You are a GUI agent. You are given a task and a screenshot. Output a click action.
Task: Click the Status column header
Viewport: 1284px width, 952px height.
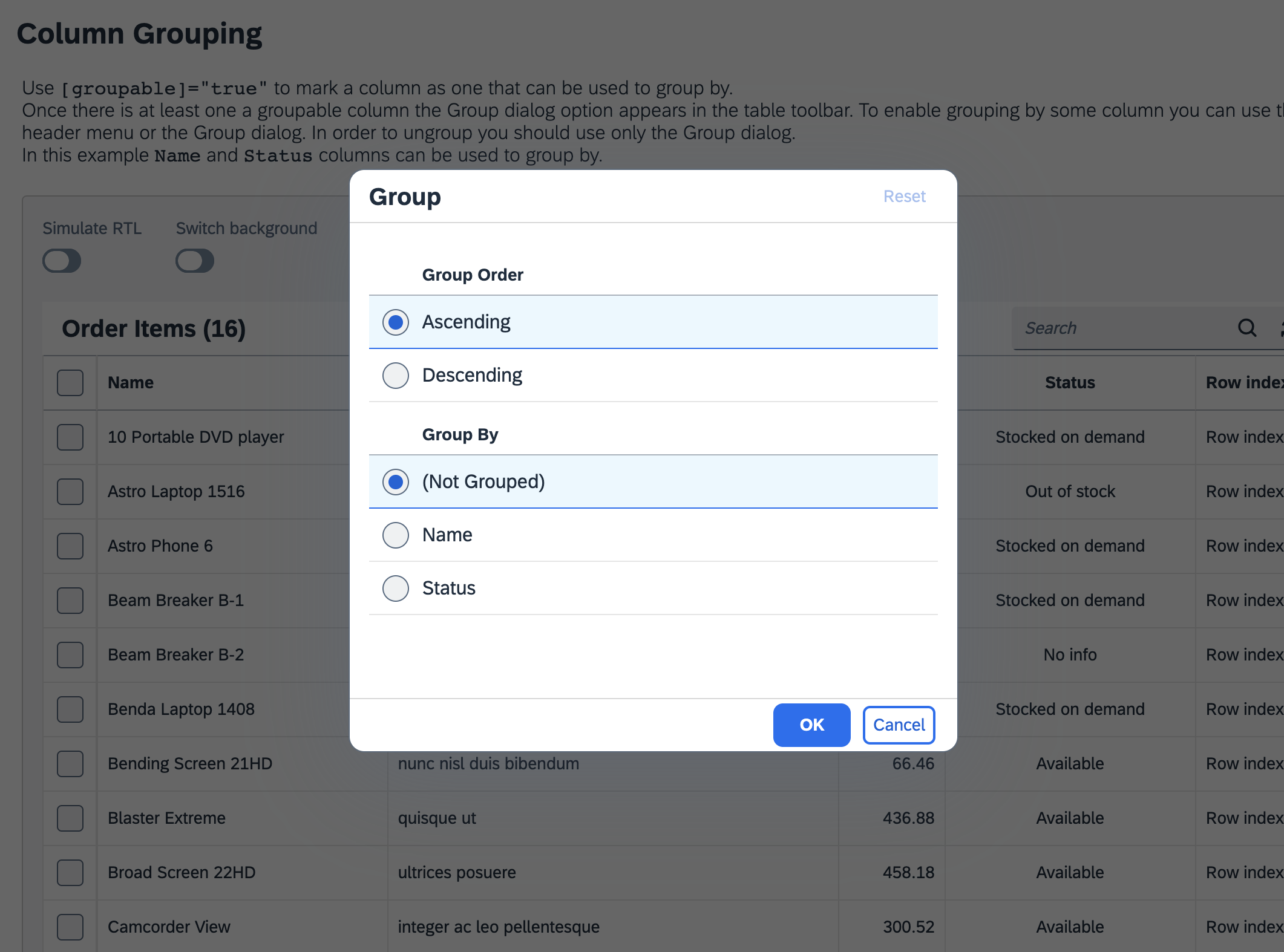click(x=1069, y=382)
